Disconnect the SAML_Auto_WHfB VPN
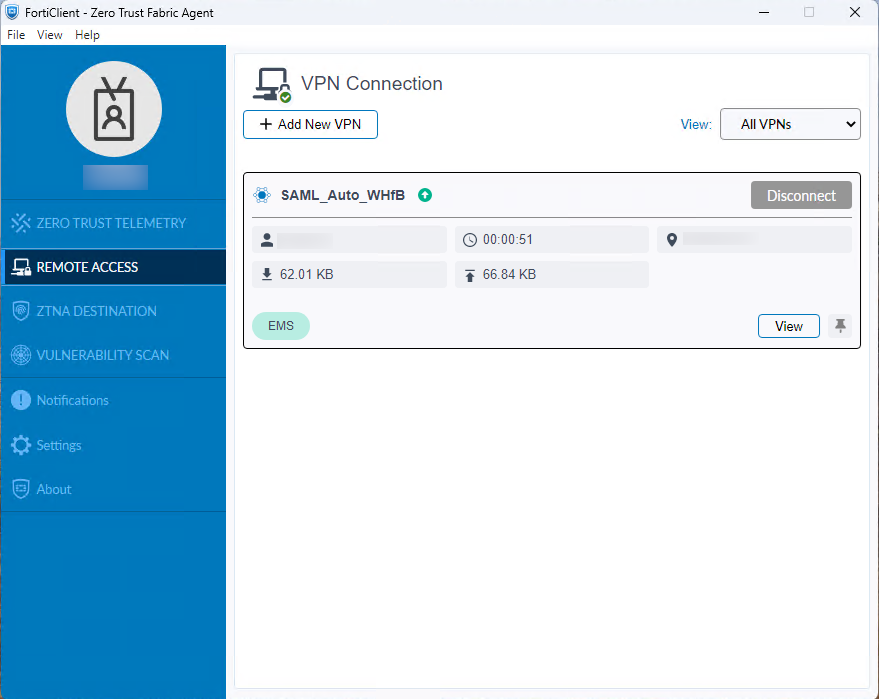The width and height of the screenshot is (879, 699). click(x=801, y=195)
